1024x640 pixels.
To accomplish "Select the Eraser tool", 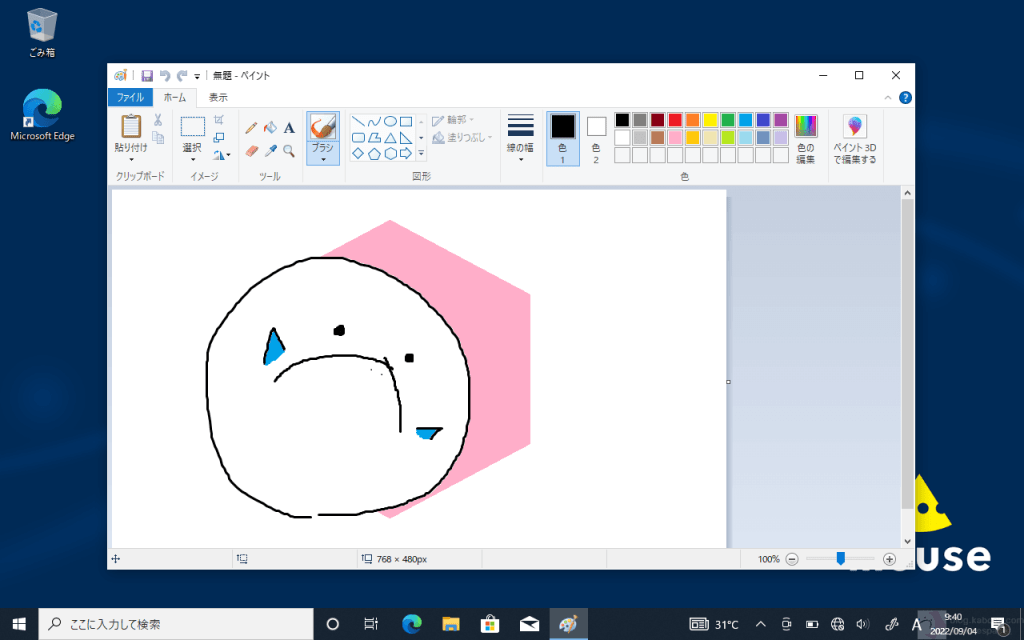I will (251, 151).
